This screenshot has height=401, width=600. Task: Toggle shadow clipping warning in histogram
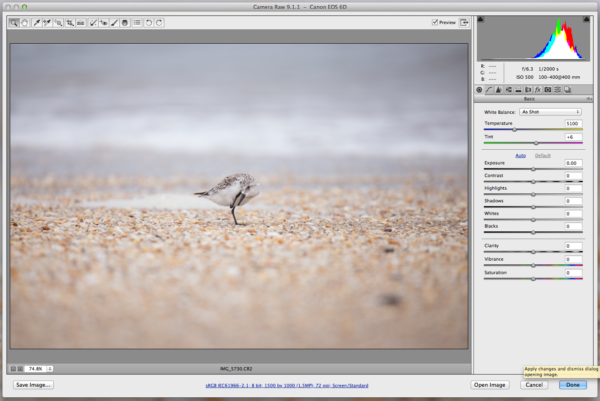pyautogui.click(x=482, y=19)
